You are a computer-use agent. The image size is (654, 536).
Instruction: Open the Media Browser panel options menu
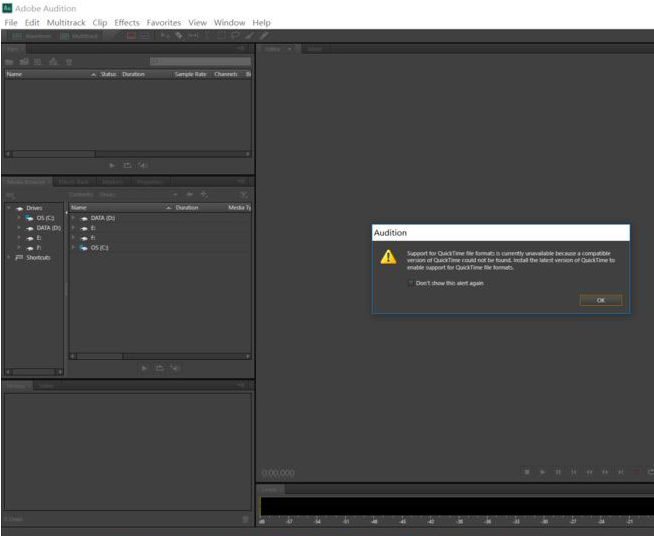tap(241, 181)
